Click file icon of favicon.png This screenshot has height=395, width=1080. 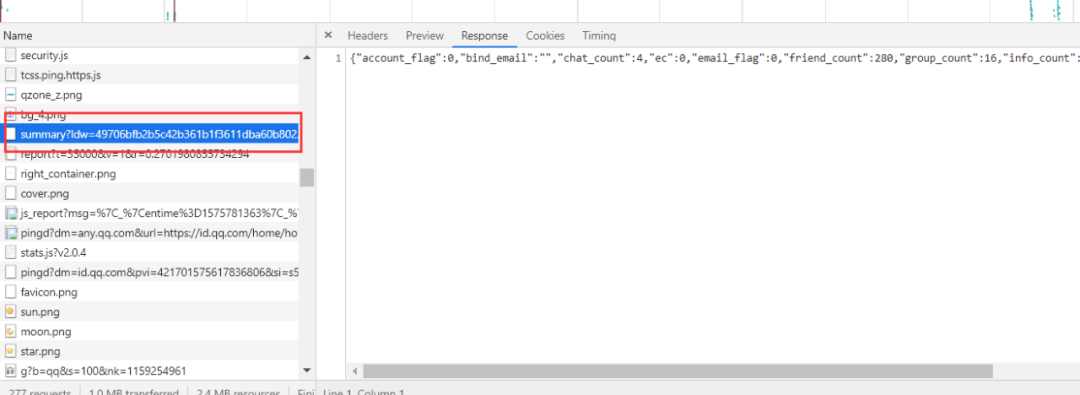point(10,292)
